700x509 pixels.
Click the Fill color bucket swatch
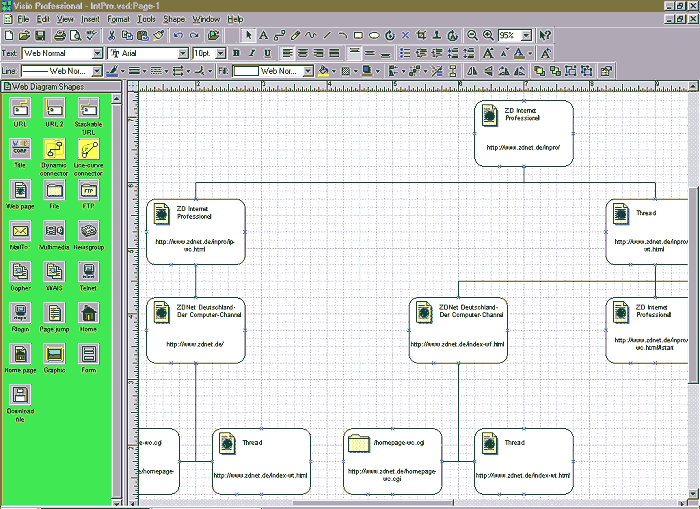coord(323,71)
